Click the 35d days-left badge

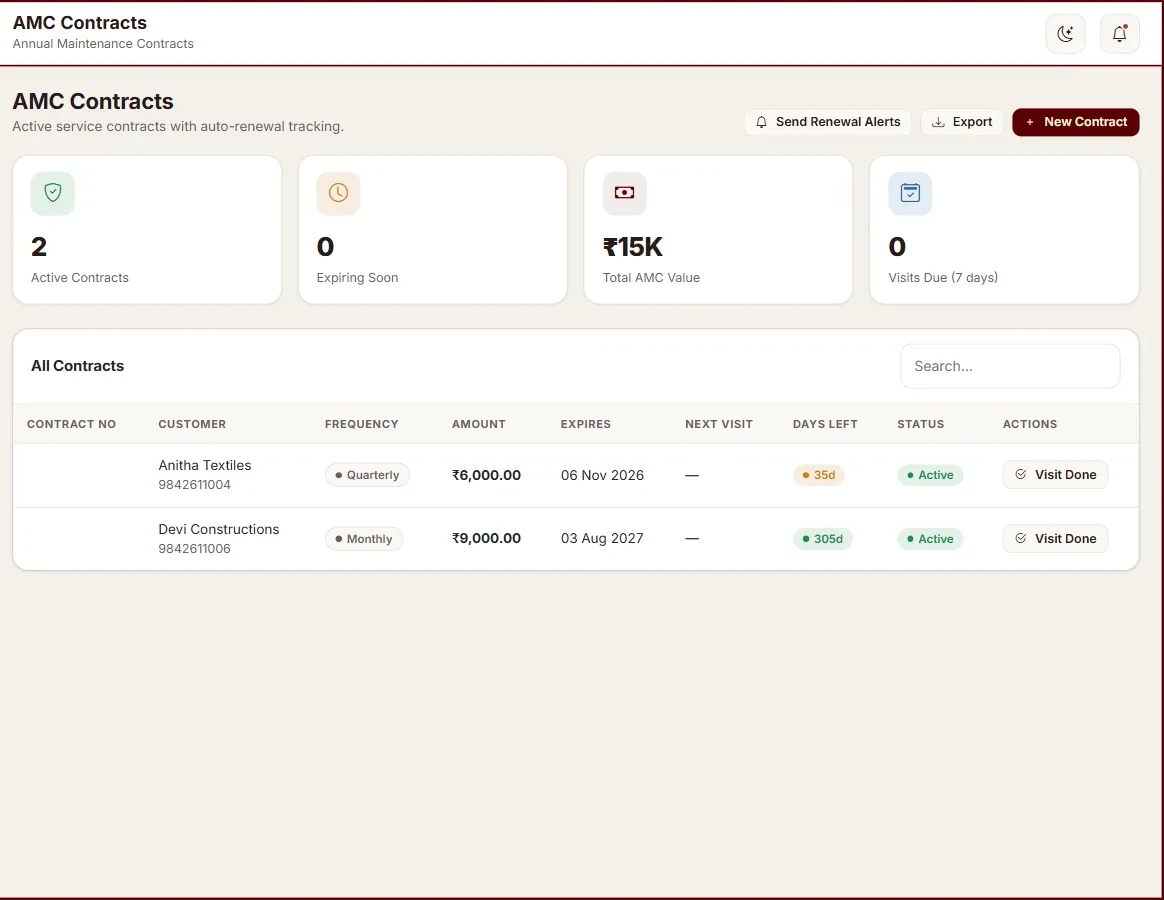[x=819, y=475]
